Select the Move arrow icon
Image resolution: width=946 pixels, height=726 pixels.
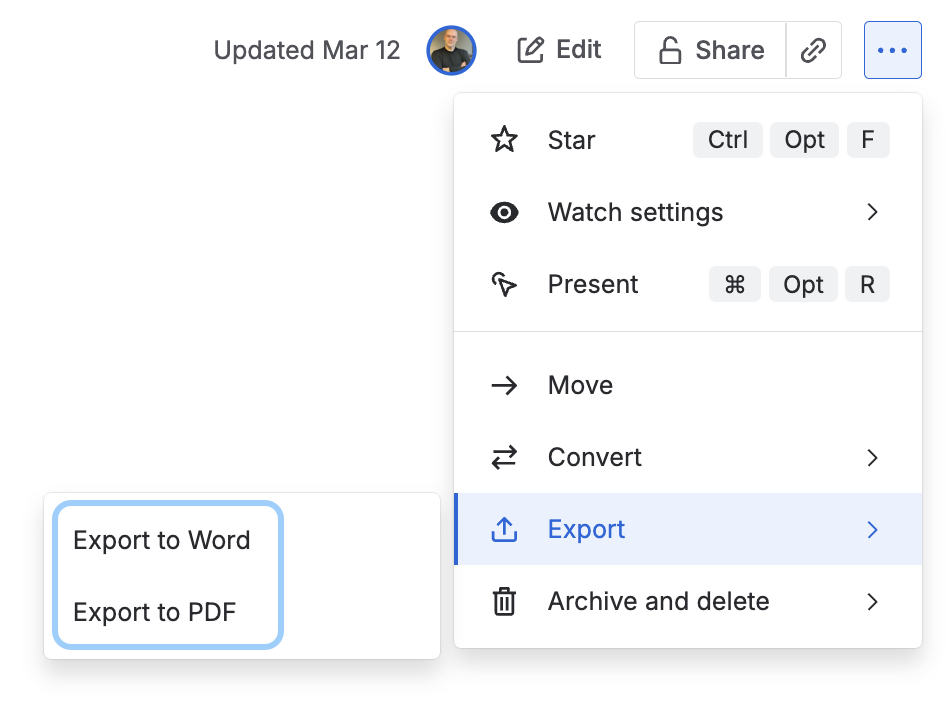pos(505,385)
